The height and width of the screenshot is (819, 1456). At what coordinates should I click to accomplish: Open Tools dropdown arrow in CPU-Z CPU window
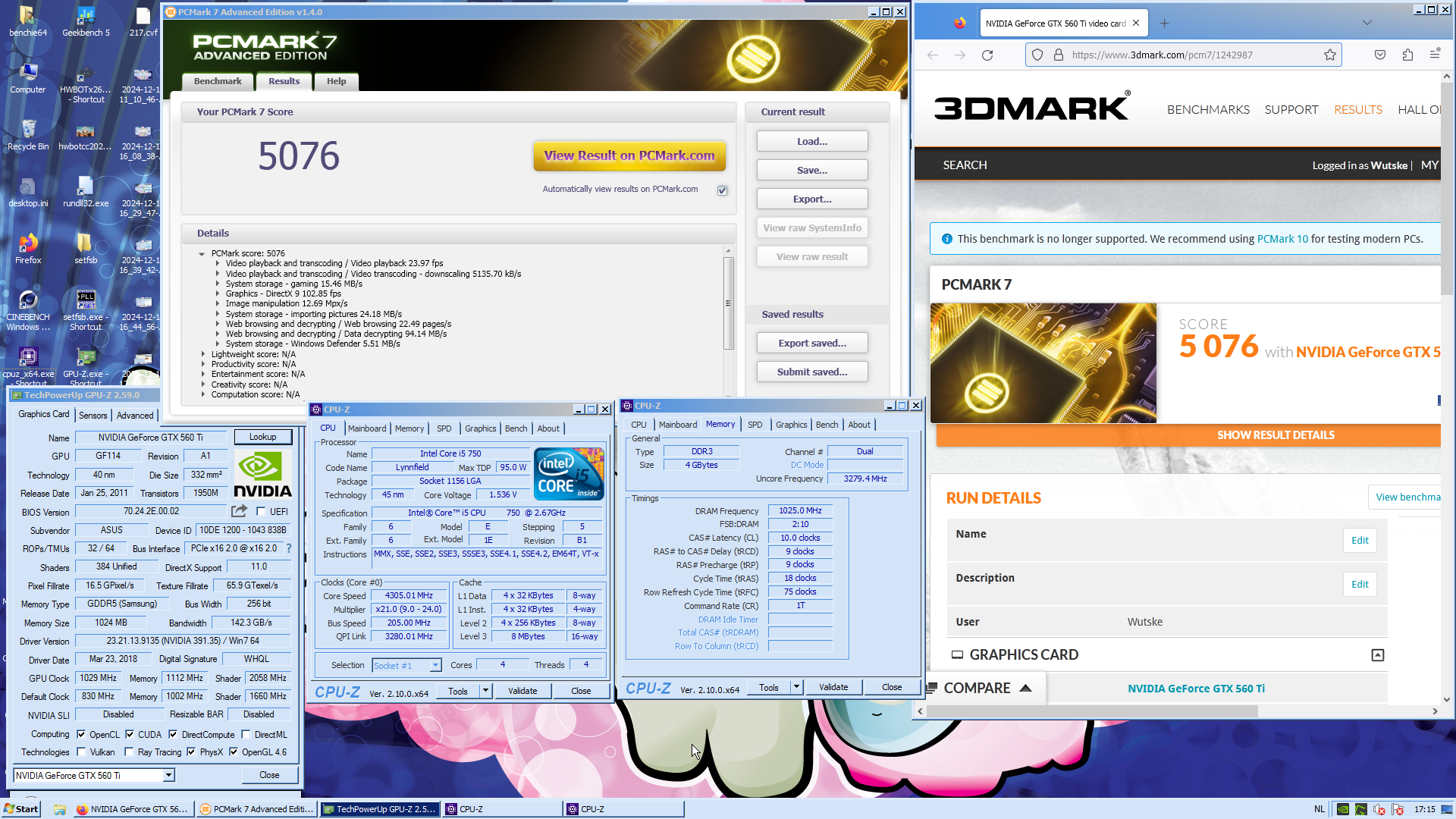pyautogui.click(x=485, y=691)
